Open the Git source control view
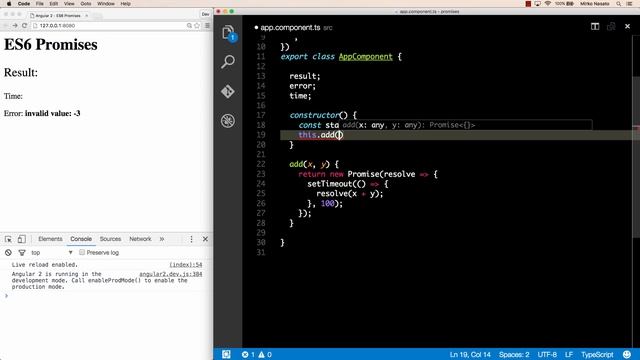Image resolution: width=640 pixels, height=360 pixels. 228,91
